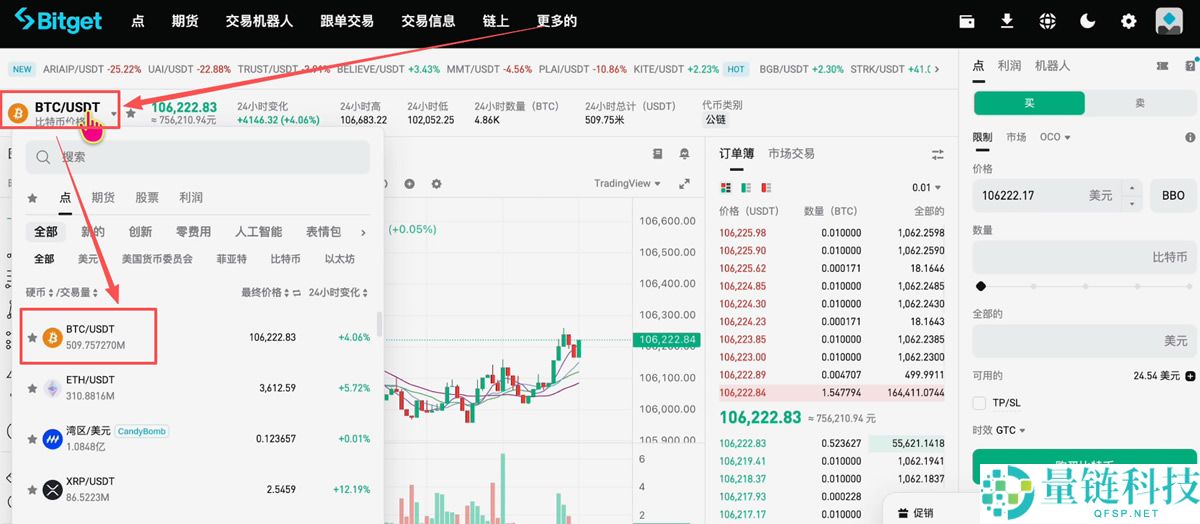Open order book layout settings icon
This screenshot has width=1200, height=524.
coord(937,154)
